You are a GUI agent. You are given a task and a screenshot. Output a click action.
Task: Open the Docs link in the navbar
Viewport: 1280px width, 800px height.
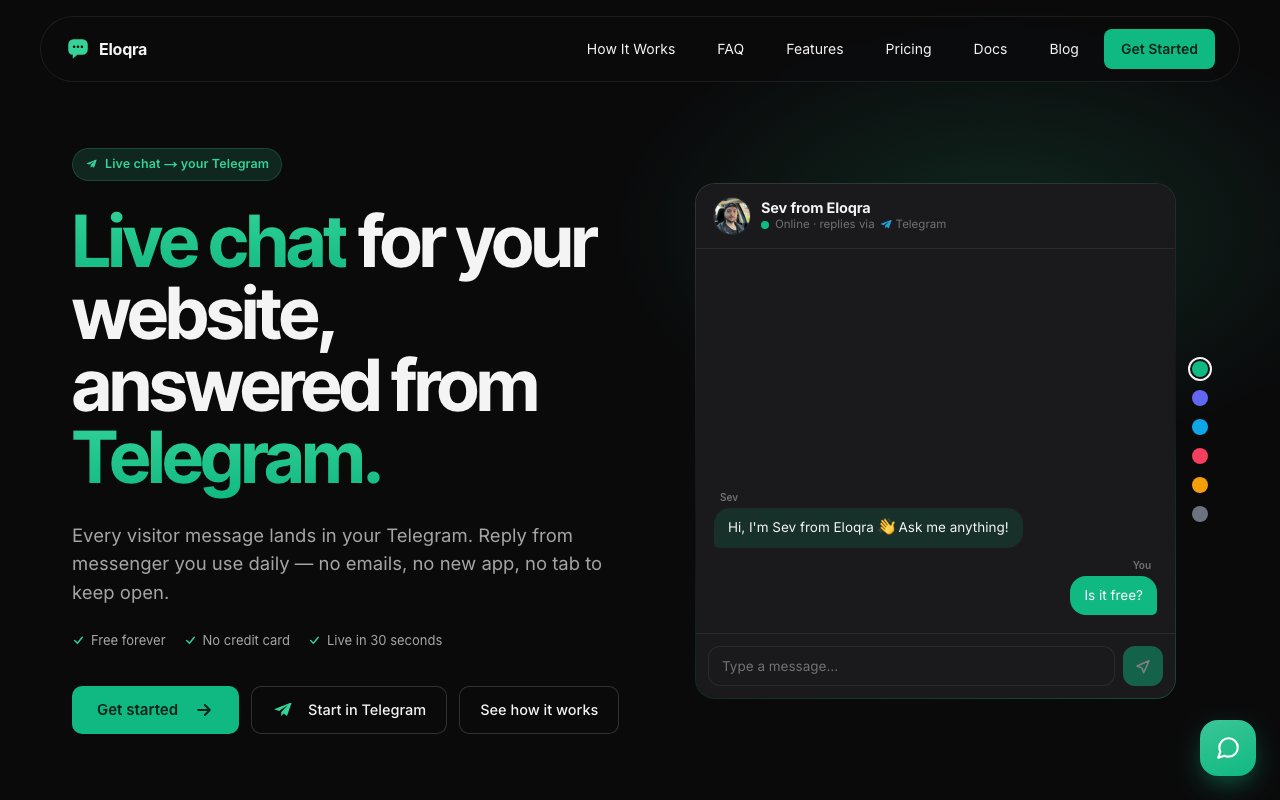pyautogui.click(x=990, y=49)
